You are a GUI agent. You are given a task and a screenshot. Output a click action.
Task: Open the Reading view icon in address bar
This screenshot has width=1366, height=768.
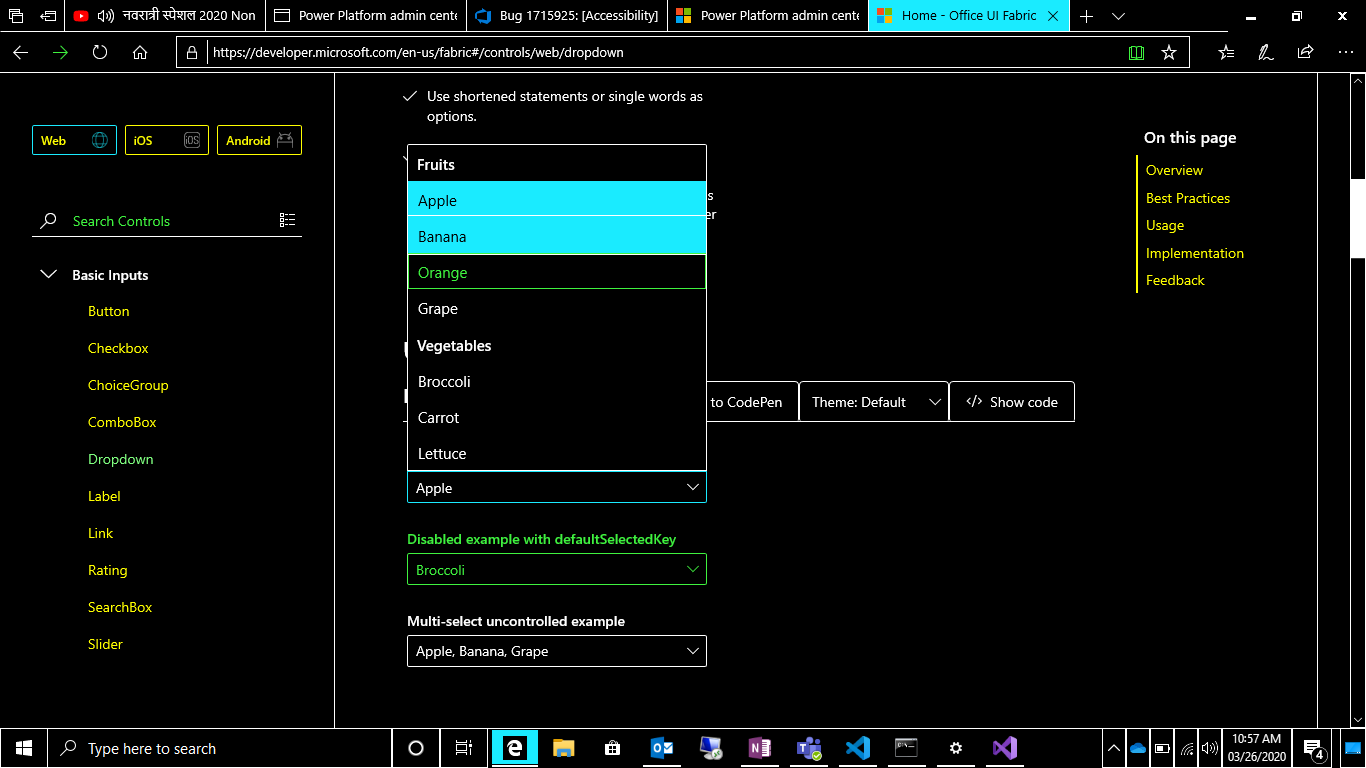click(x=1136, y=53)
